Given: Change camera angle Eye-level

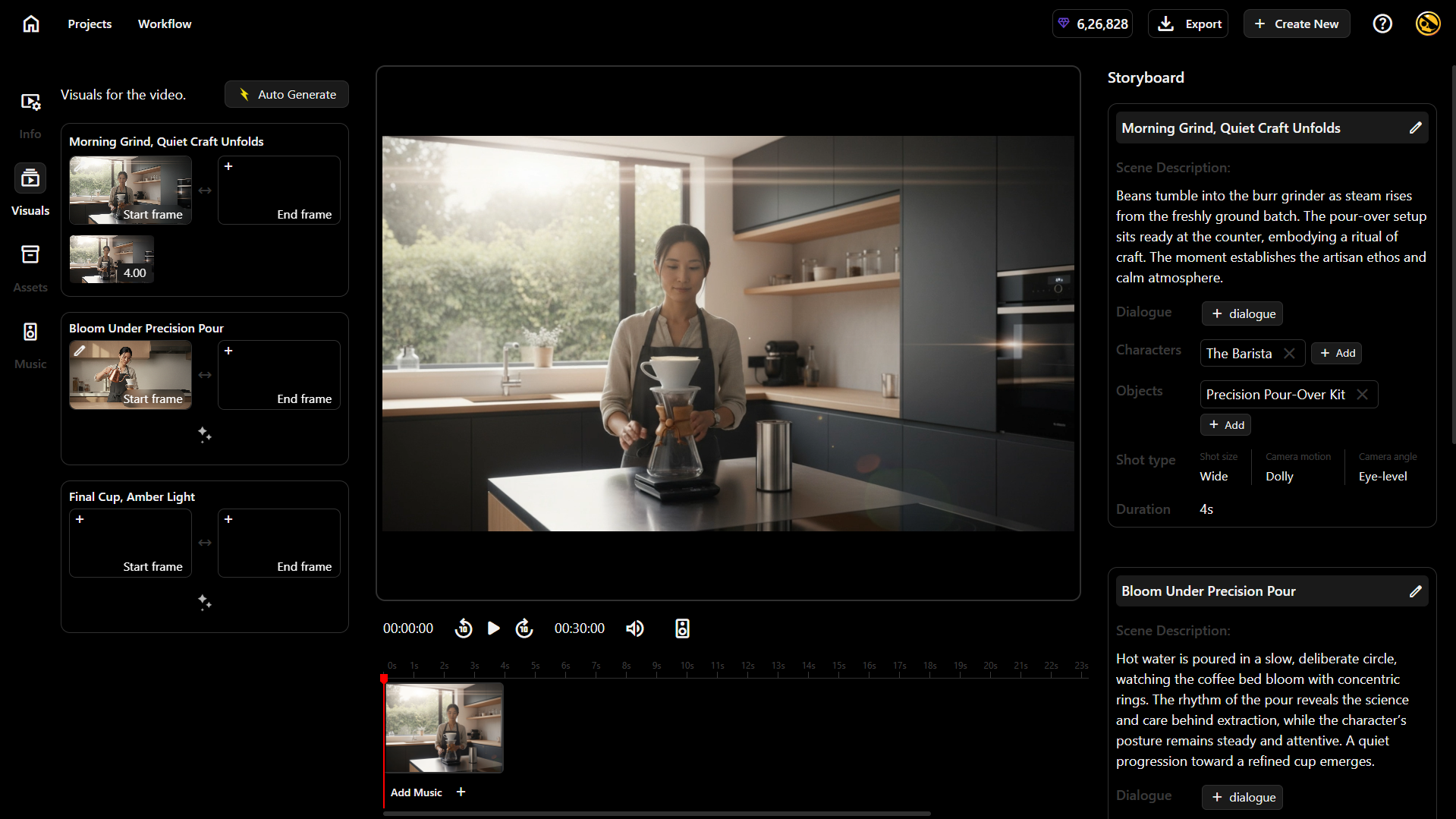Looking at the screenshot, I should [1382, 476].
